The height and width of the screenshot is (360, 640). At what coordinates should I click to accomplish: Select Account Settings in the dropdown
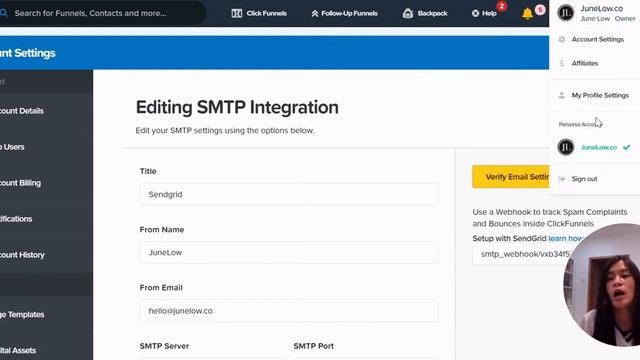click(598, 39)
